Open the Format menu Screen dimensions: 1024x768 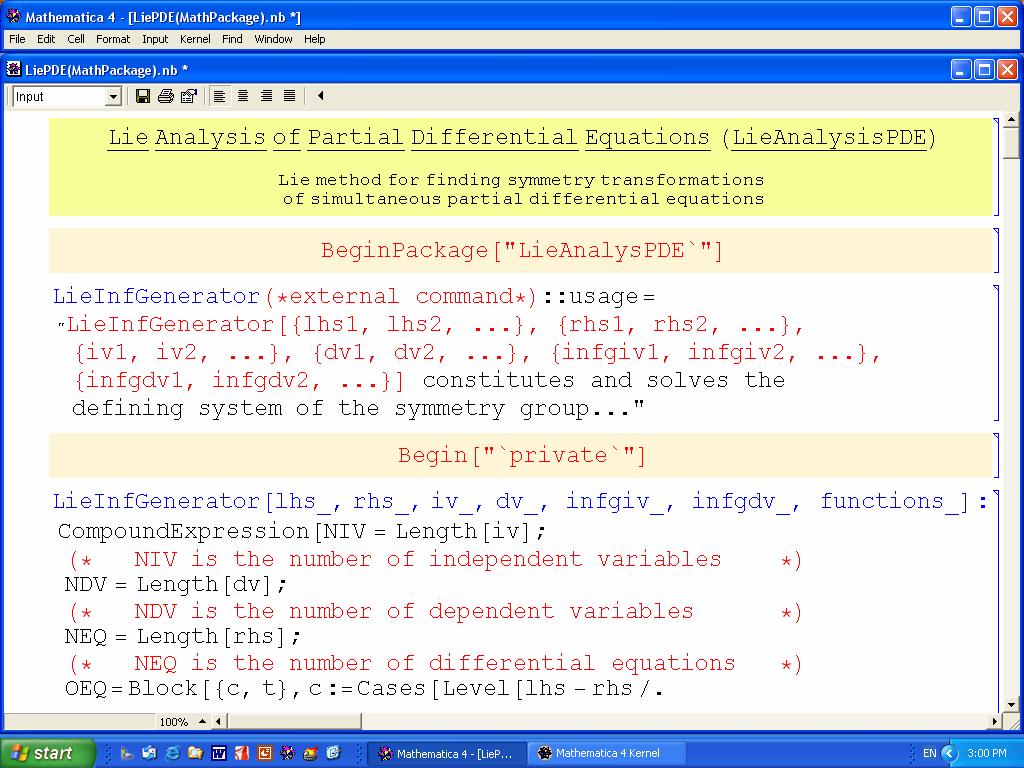pyautogui.click(x=113, y=39)
